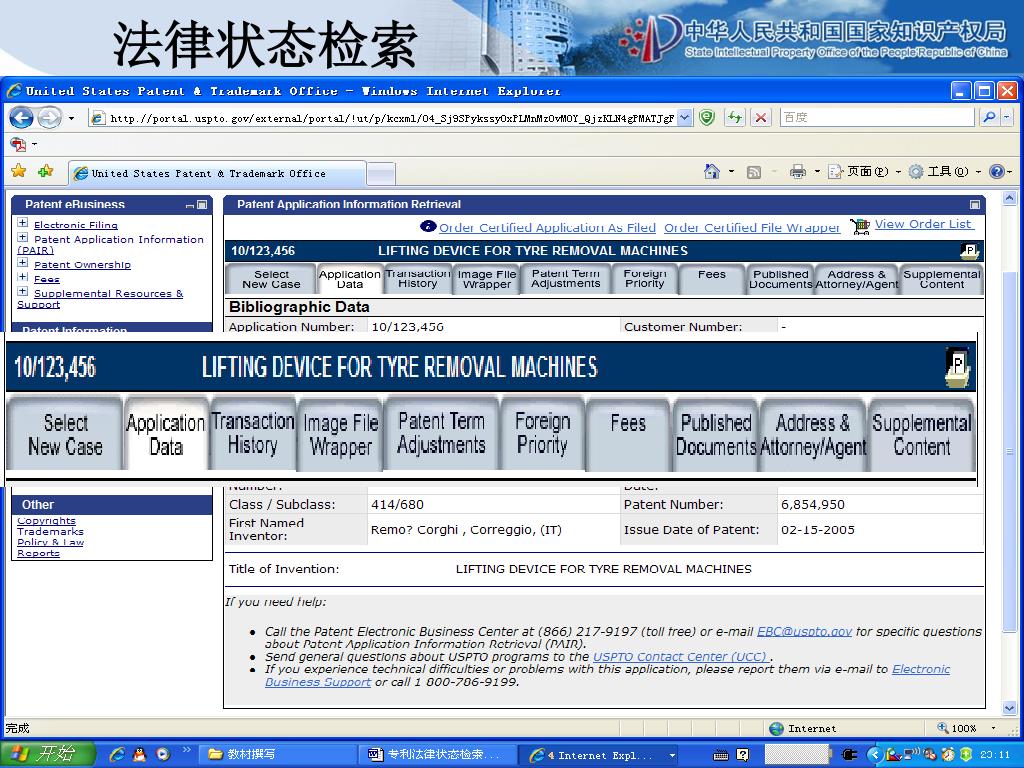Viewport: 1024px width, 768px height.
Task: Expand the Patent Ownership plus icon
Action: (23, 263)
